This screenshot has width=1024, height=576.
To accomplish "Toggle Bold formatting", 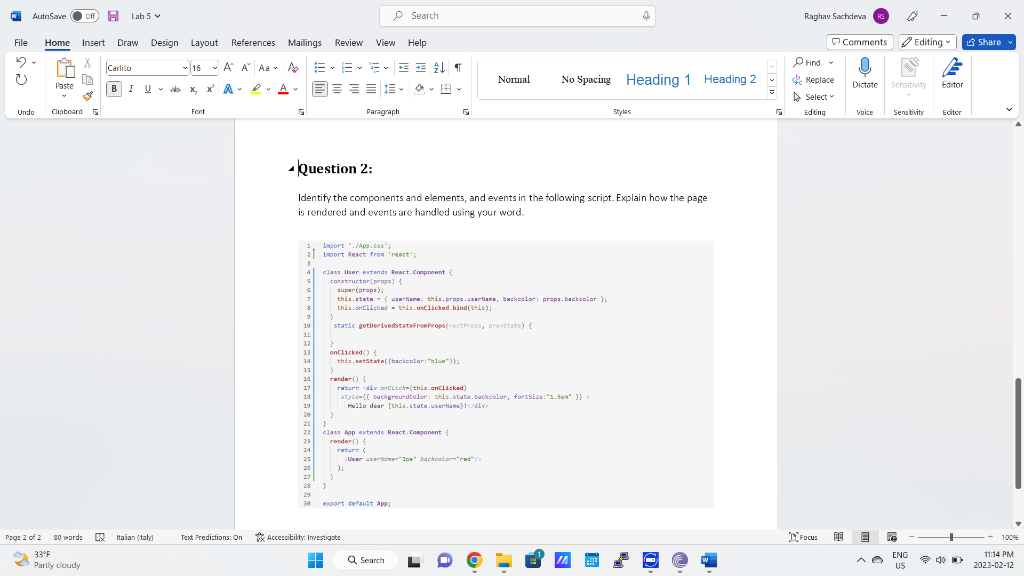I will pyautogui.click(x=114, y=89).
